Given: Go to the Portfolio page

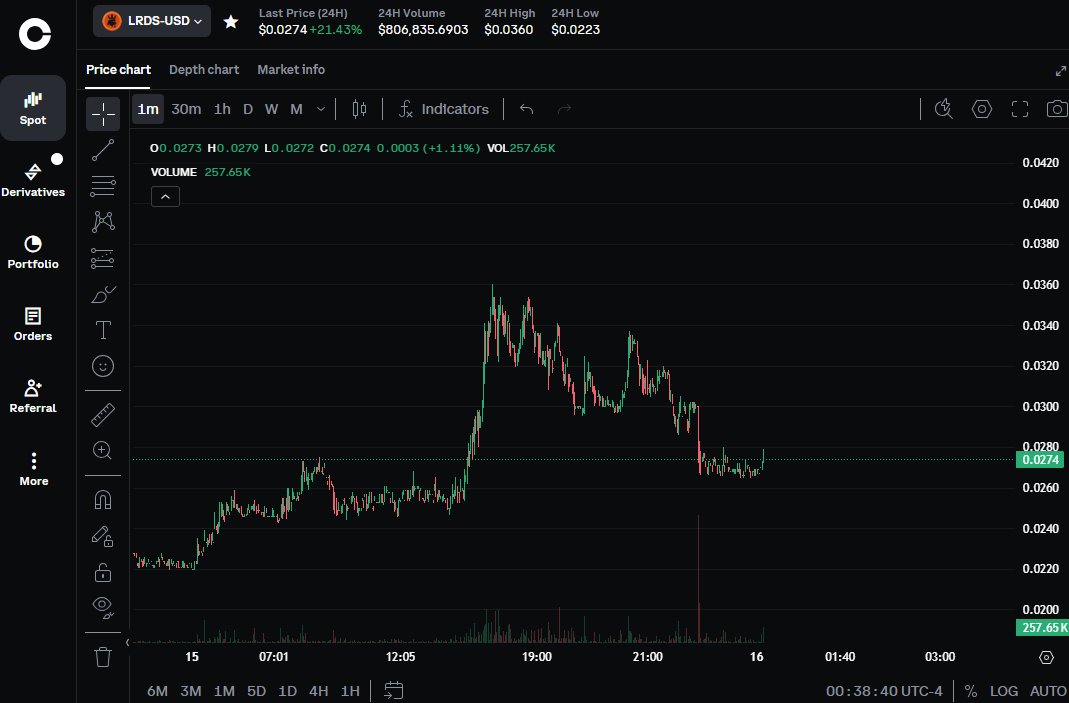Looking at the screenshot, I should tap(33, 252).
